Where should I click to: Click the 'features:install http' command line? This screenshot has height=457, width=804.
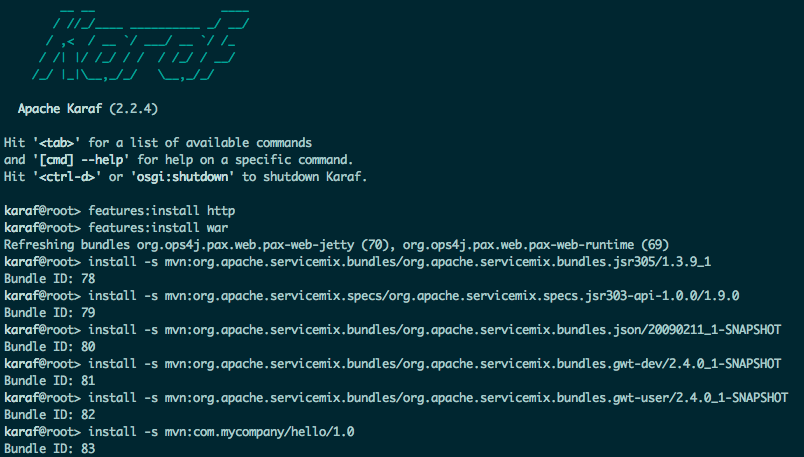click(x=119, y=211)
